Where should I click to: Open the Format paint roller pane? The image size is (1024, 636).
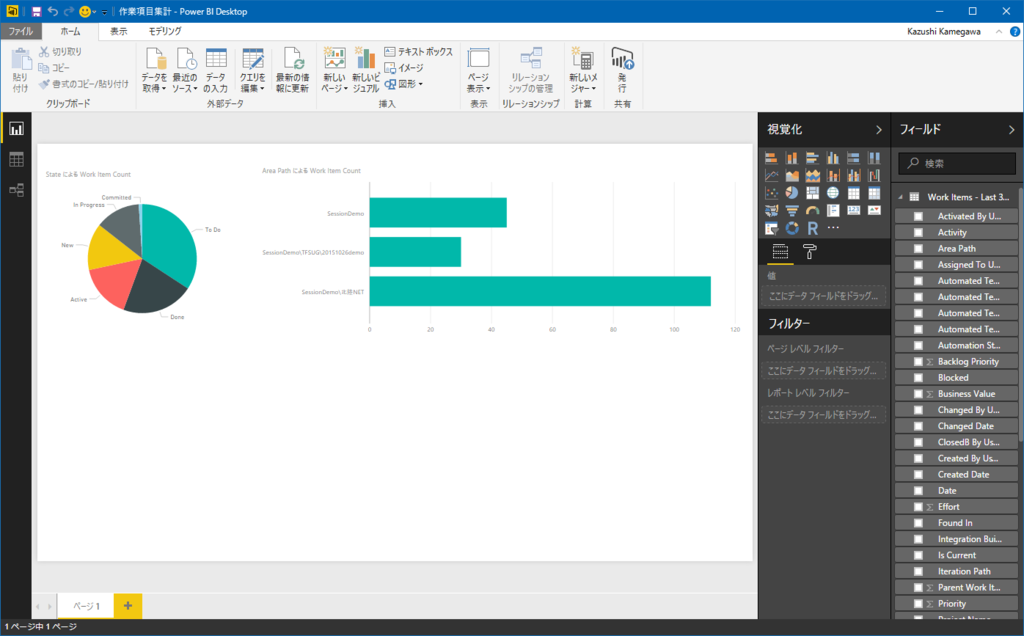pos(810,251)
